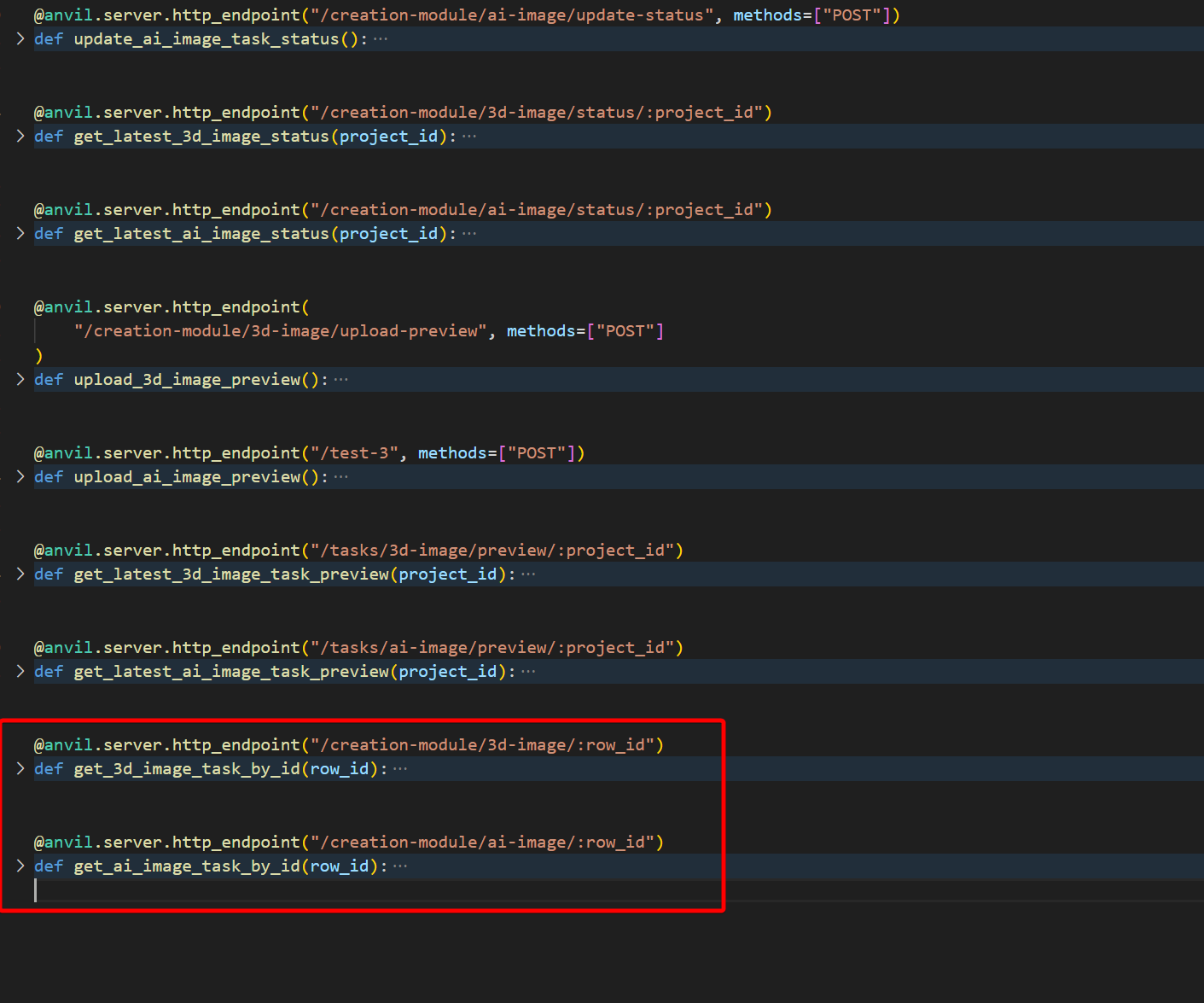The width and height of the screenshot is (1204, 1003).
Task: Click the function name get_latest_3d_image_task_preview
Action: pyautogui.click(x=231, y=574)
